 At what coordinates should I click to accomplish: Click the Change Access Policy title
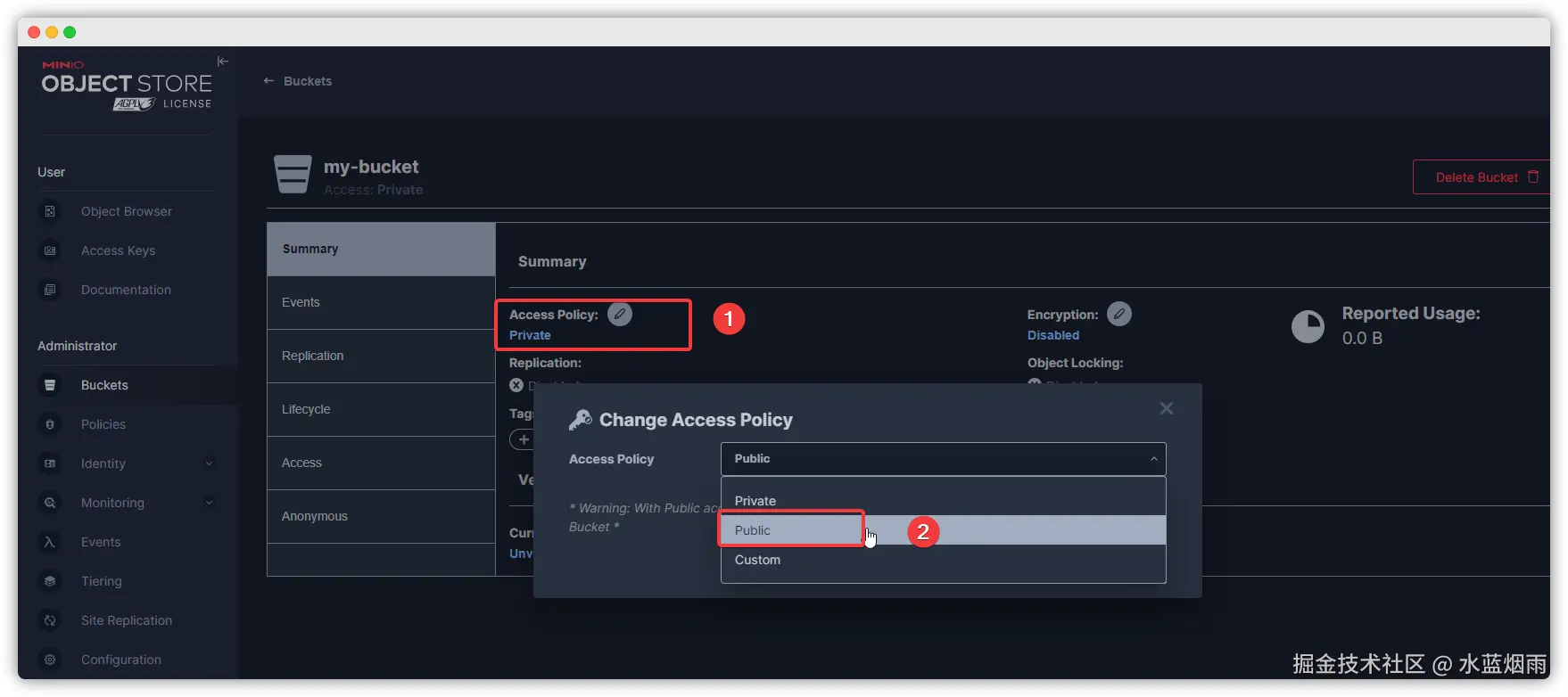(696, 420)
